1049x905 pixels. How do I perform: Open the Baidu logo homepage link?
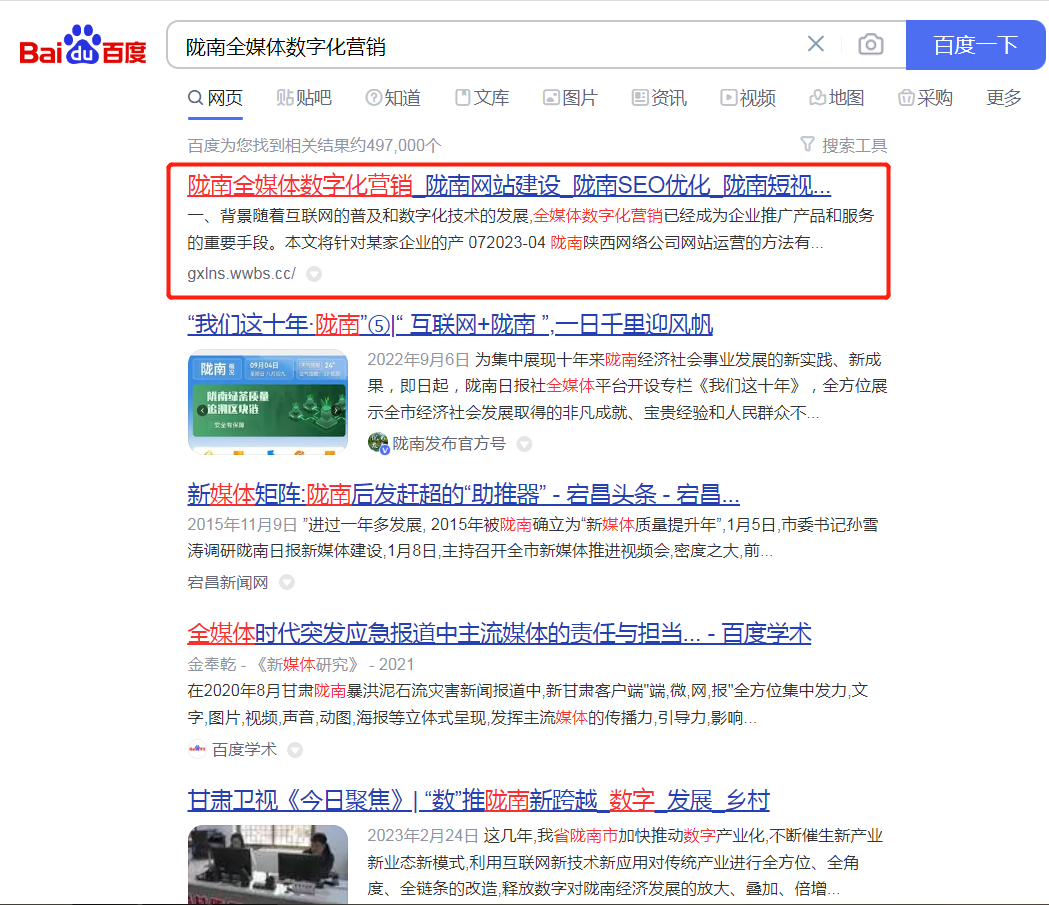pos(83,45)
